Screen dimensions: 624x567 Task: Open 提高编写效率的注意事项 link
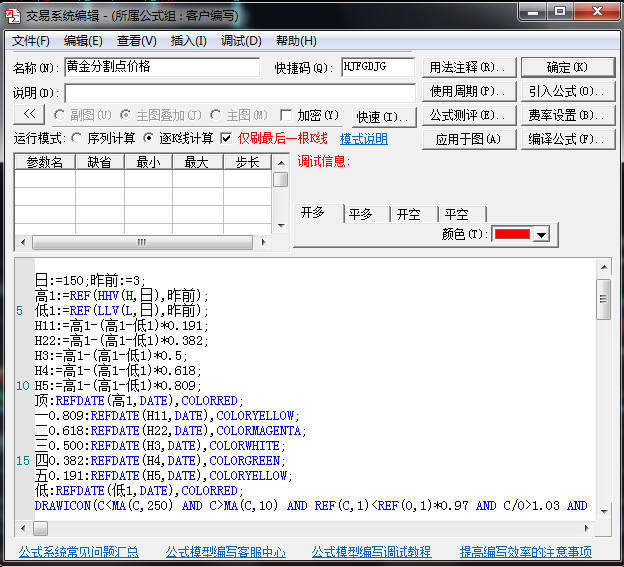526,552
